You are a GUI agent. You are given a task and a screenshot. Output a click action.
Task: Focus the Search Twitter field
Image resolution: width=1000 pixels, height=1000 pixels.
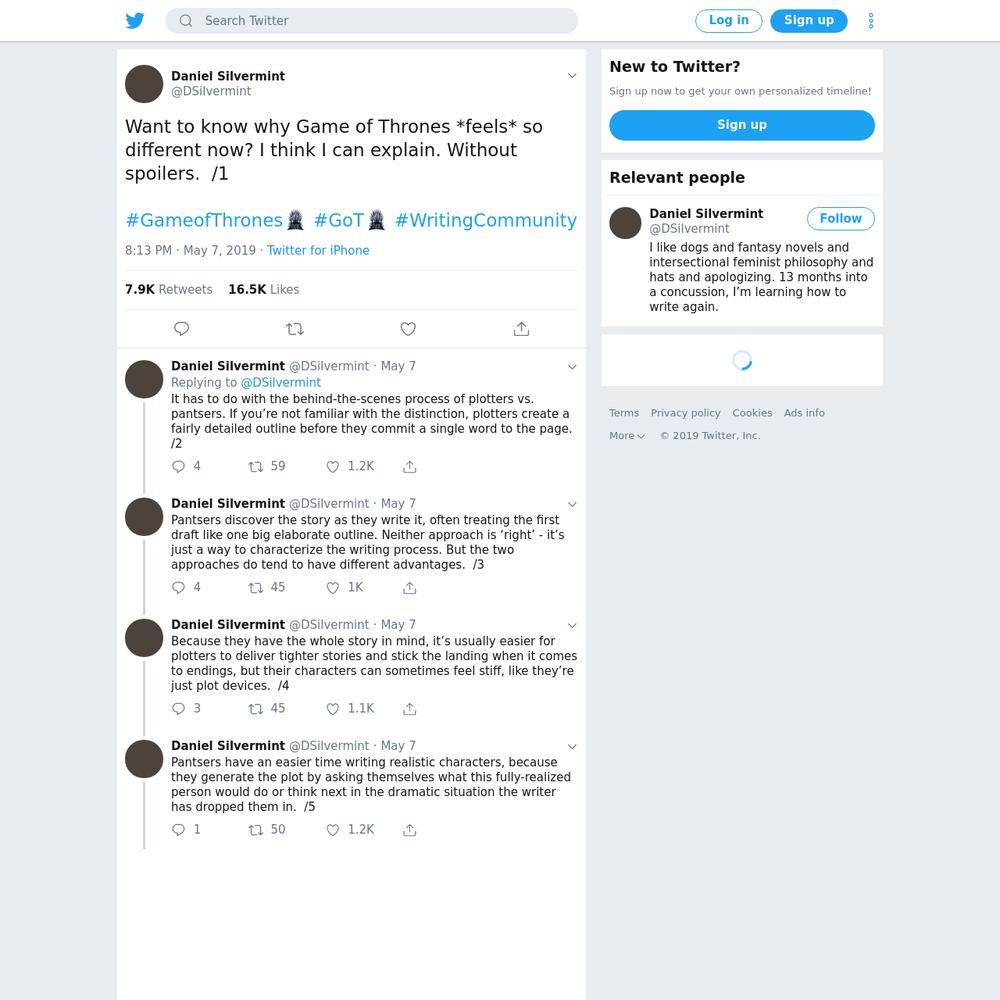[x=371, y=20]
